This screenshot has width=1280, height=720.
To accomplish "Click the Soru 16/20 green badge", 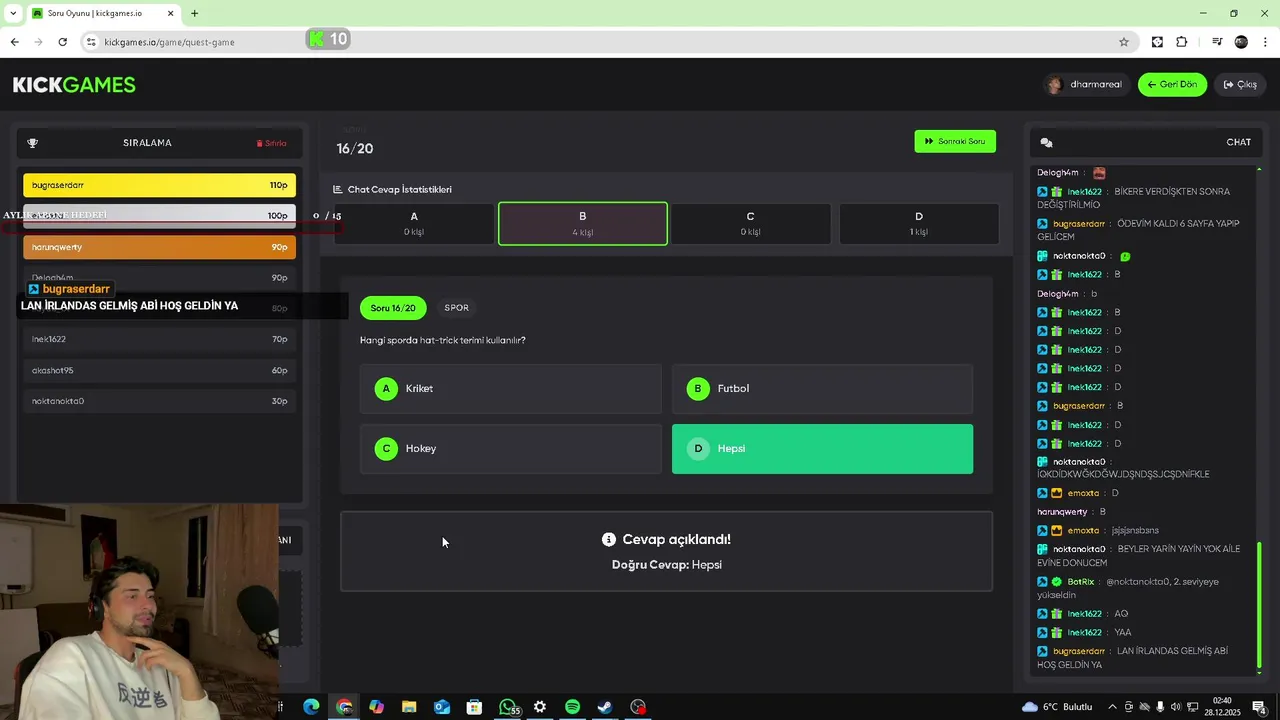I will (x=393, y=308).
